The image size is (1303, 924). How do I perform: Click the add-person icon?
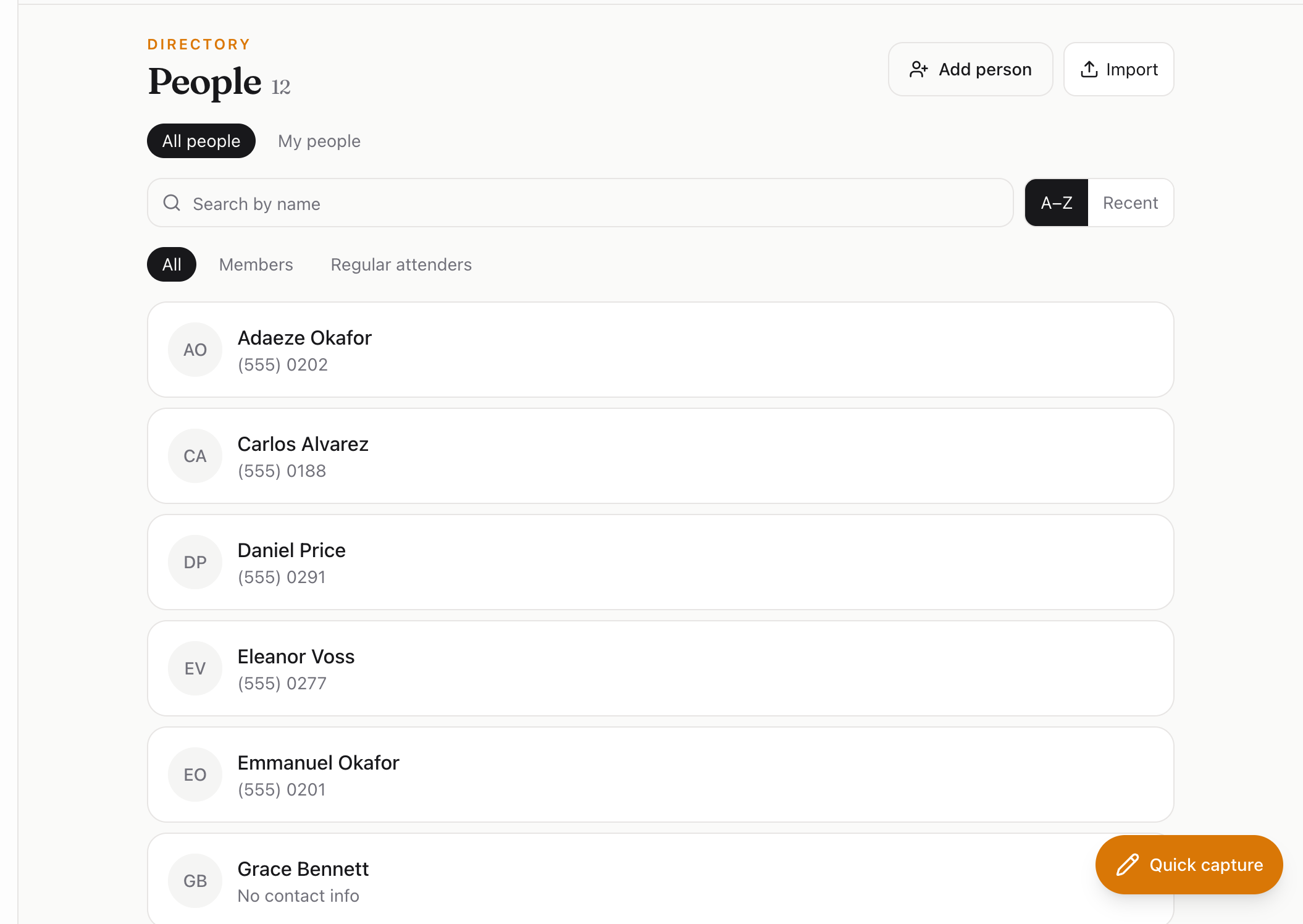coord(918,69)
